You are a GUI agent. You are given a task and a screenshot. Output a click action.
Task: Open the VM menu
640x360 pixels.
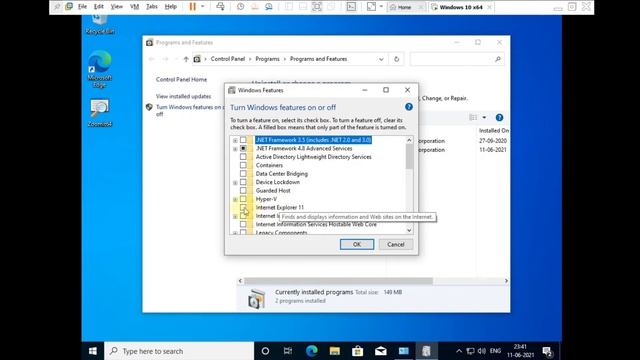pyautogui.click(x=134, y=7)
